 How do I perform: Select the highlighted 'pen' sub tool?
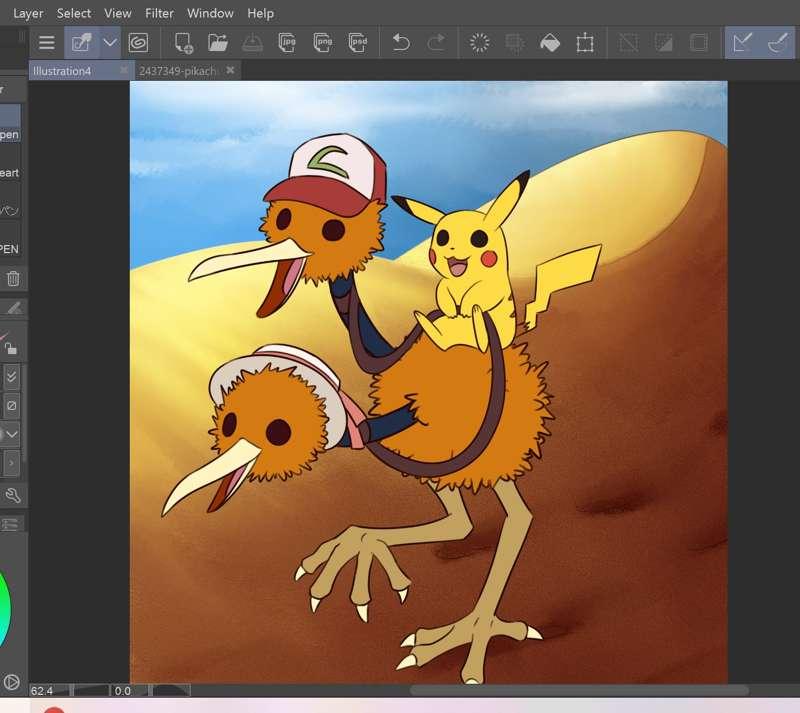pyautogui.click(x=10, y=122)
